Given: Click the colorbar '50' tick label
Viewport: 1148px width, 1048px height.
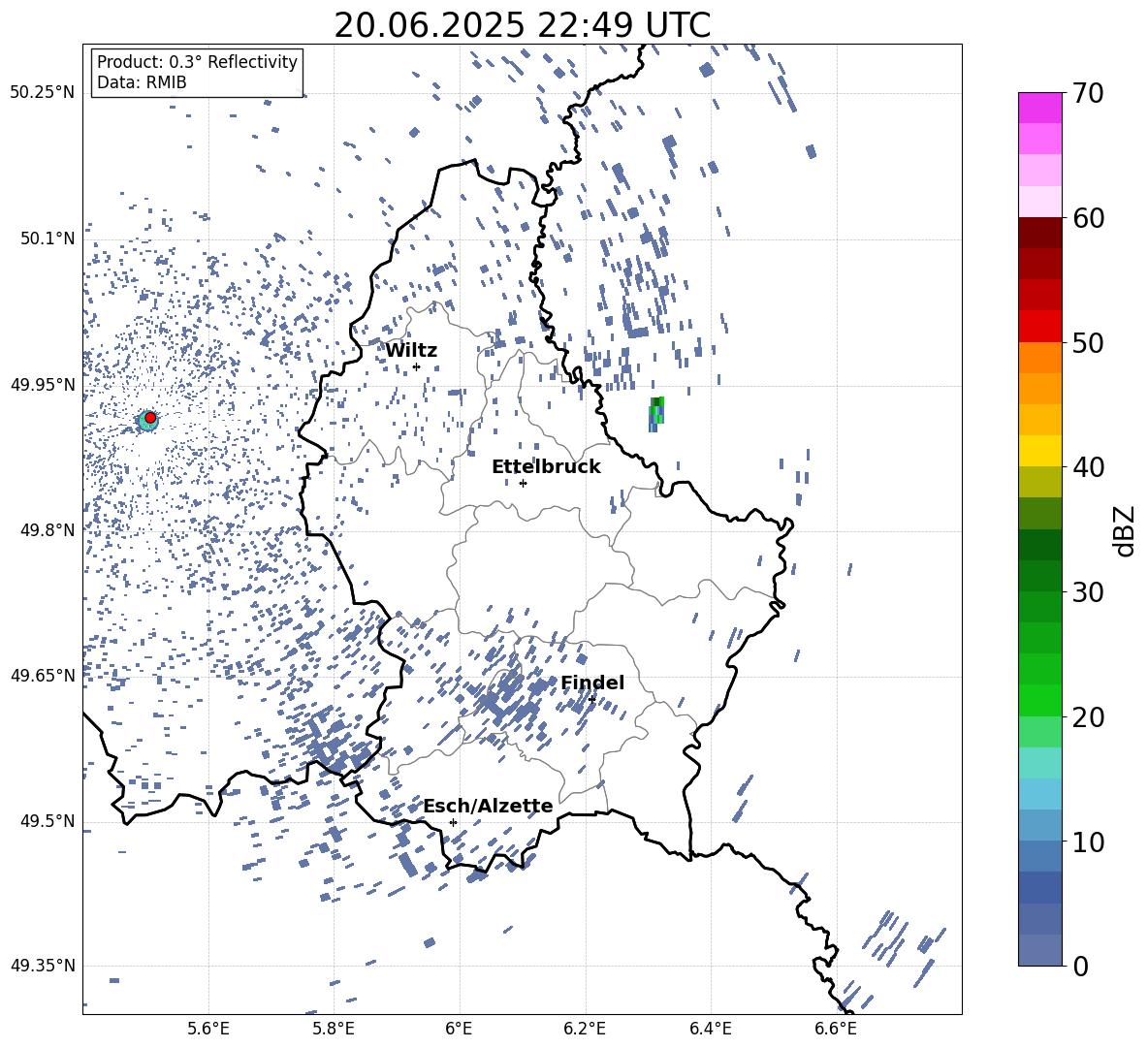Looking at the screenshot, I should pyautogui.click(x=1087, y=343).
